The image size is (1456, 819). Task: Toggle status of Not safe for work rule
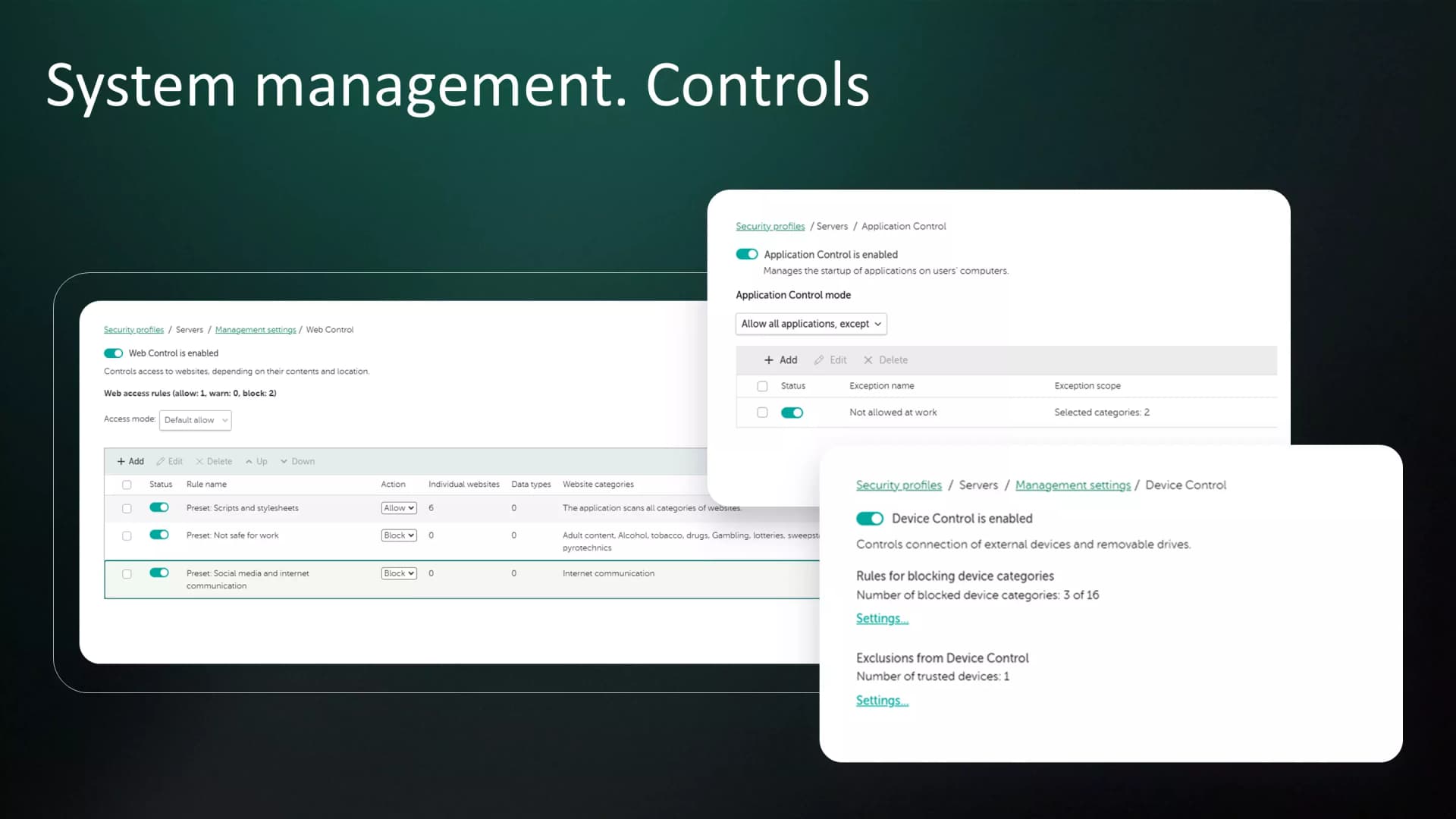159,535
